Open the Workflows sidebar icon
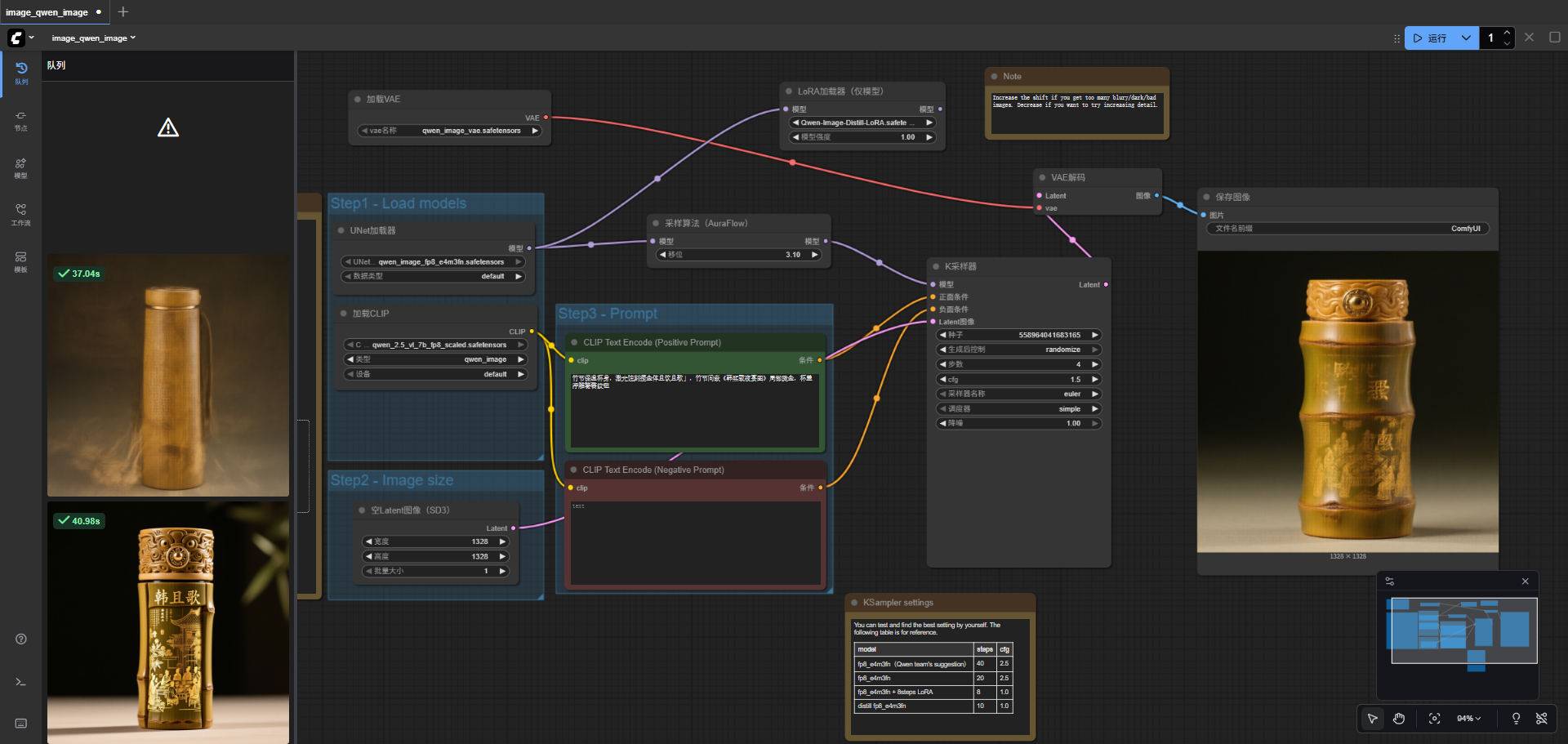The image size is (1568, 744). point(21,214)
